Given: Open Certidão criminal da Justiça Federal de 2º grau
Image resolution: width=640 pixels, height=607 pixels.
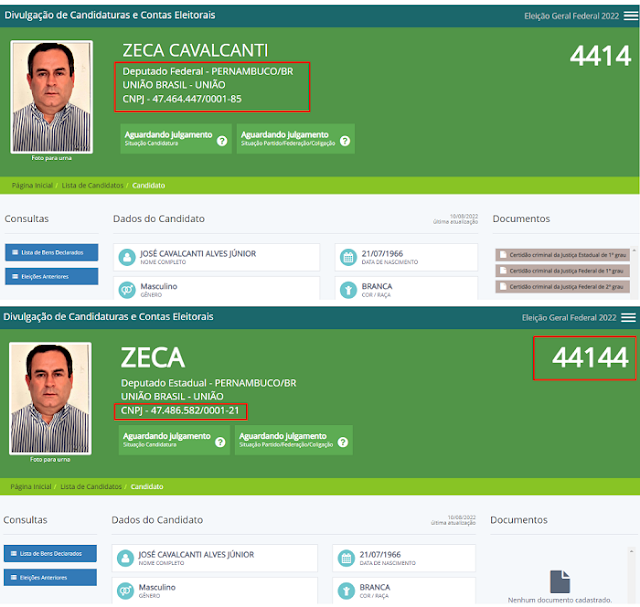Looking at the screenshot, I should [562, 287].
